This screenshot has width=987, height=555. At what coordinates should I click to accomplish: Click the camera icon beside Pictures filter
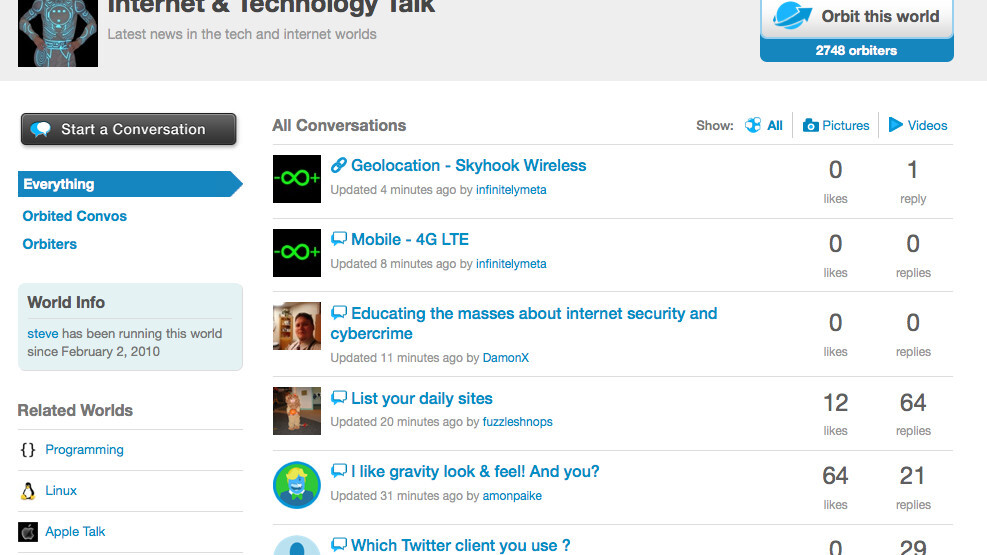pyautogui.click(x=811, y=126)
